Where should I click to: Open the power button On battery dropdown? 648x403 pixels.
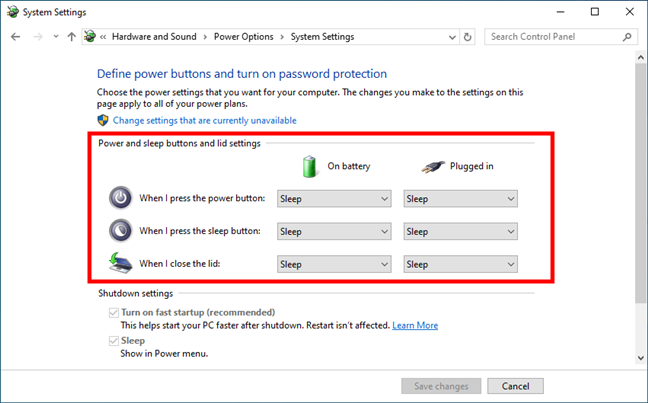tap(334, 199)
